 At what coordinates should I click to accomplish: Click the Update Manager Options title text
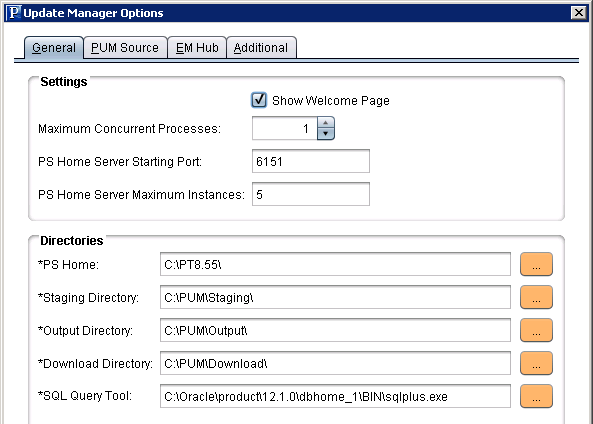point(93,13)
